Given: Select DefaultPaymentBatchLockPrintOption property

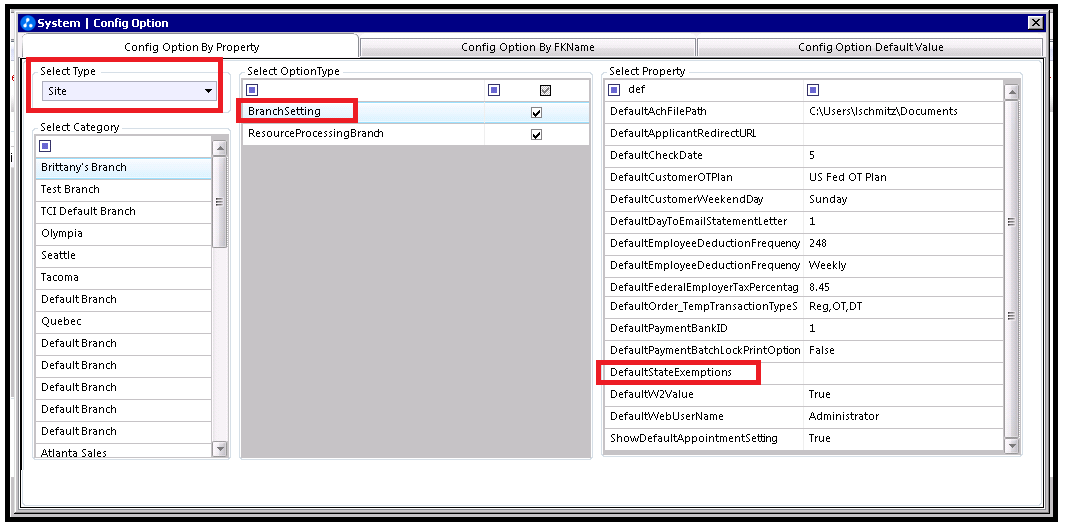Looking at the screenshot, I should [x=704, y=351].
